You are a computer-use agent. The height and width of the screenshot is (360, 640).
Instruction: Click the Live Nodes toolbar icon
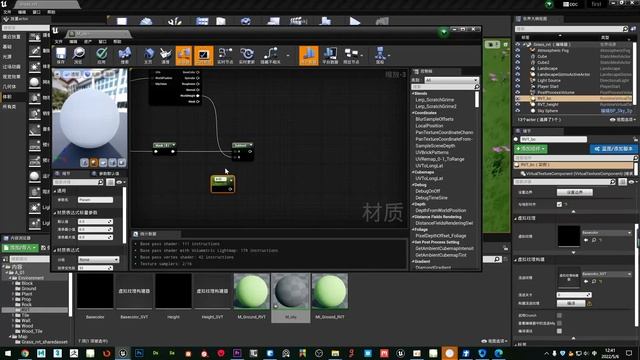click(x=225, y=56)
